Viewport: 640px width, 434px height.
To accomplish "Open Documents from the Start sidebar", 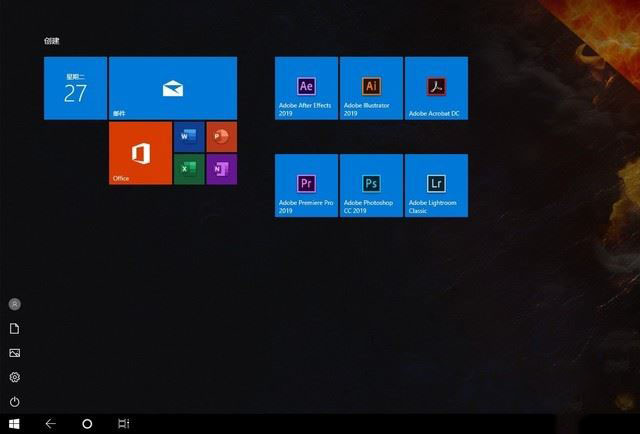I will [x=15, y=329].
